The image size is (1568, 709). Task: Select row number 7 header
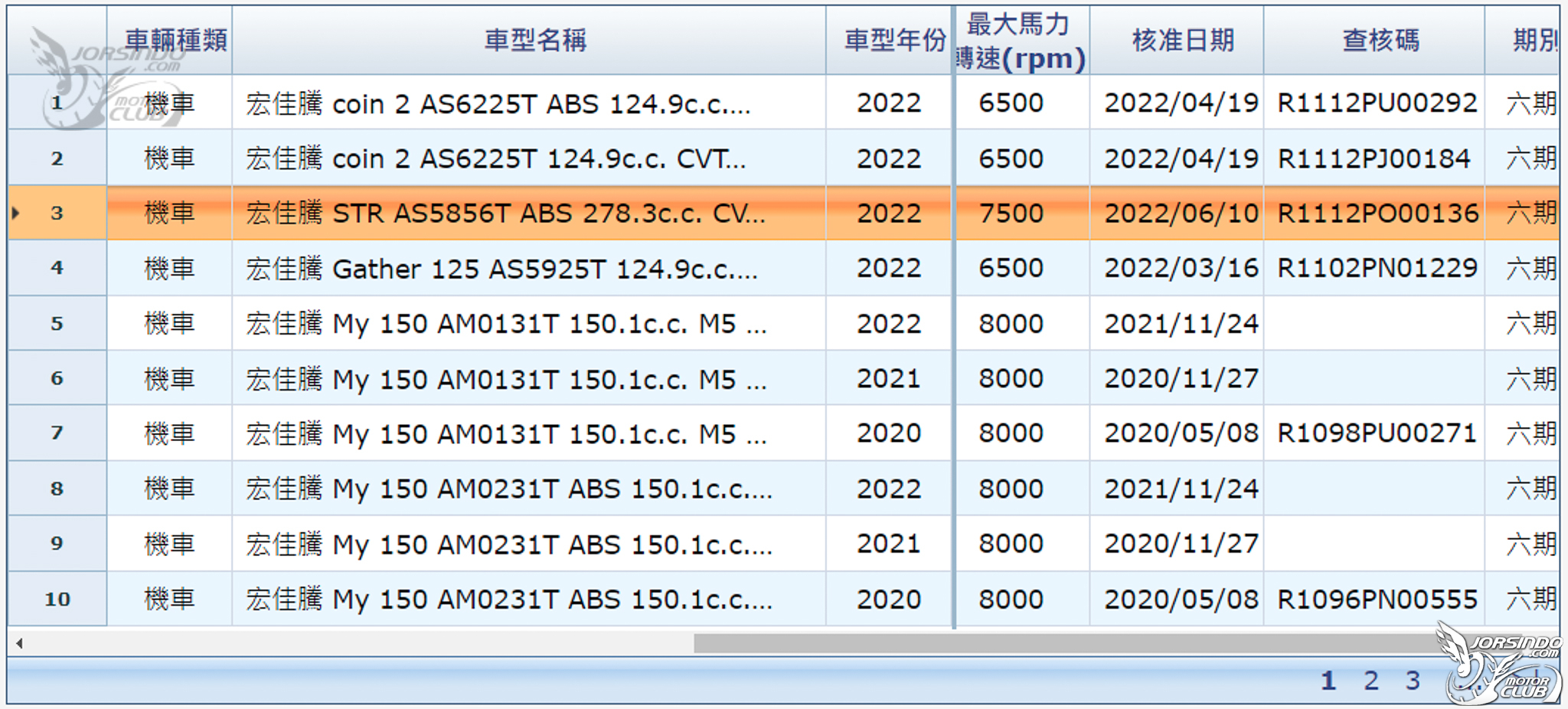click(57, 433)
